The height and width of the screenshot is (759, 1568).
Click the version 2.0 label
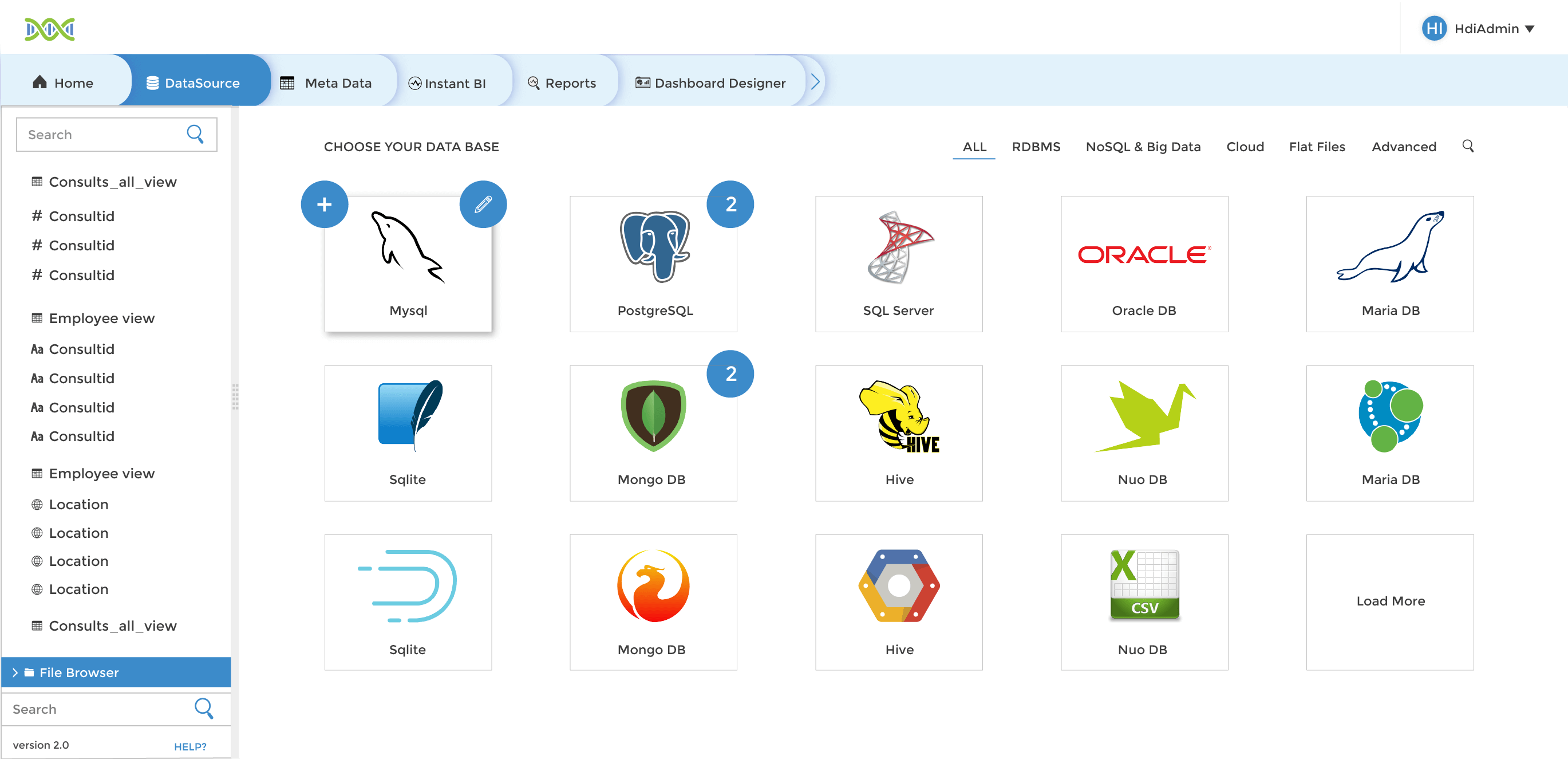pyautogui.click(x=41, y=745)
